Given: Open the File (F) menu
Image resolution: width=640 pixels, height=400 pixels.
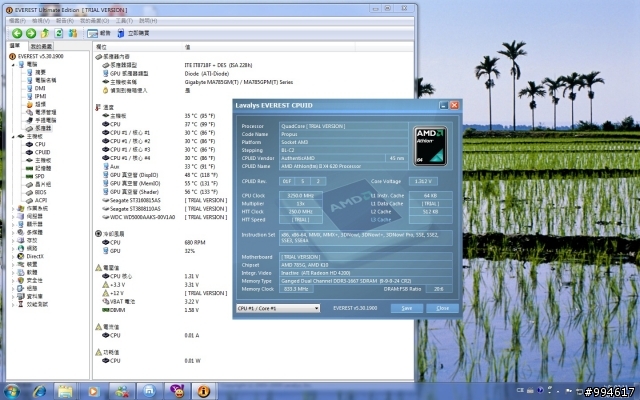Looking at the screenshot, I should coord(18,20).
